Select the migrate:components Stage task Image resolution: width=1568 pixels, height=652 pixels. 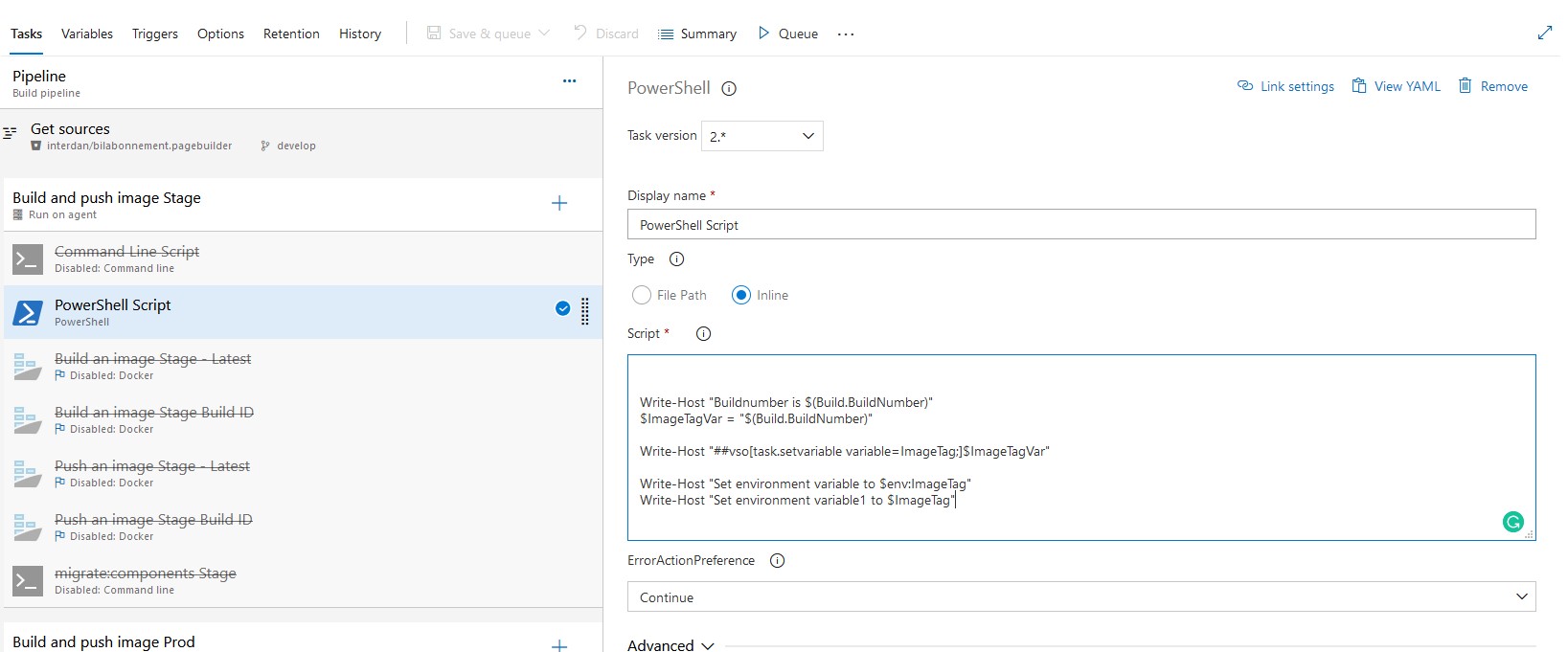(301, 580)
